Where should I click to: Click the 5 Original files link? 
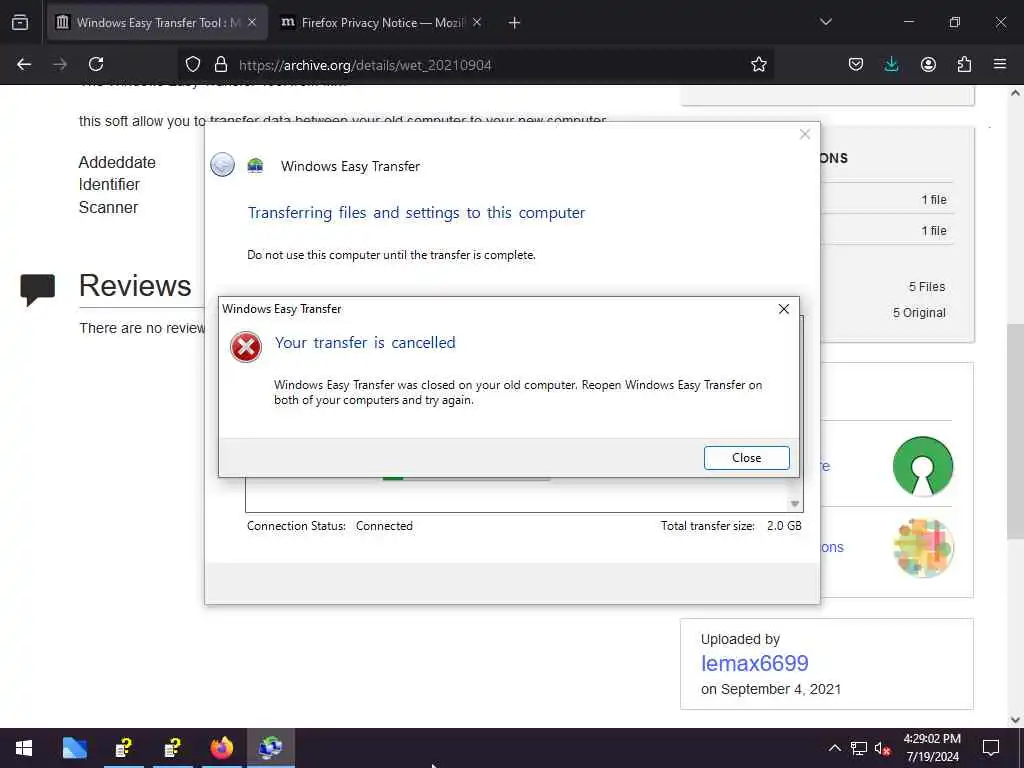(x=919, y=313)
